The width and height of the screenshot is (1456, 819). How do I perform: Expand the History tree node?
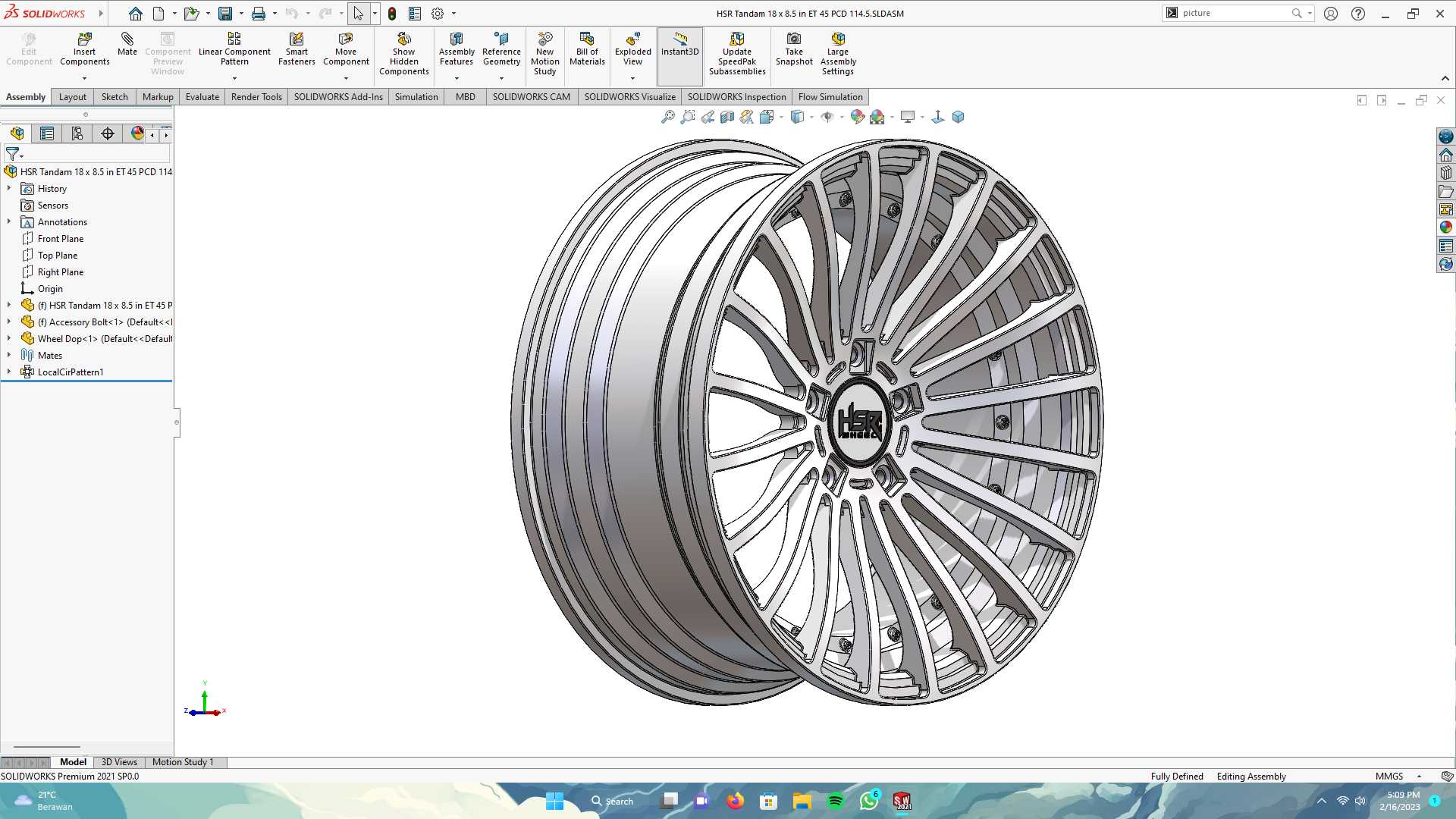tap(9, 188)
